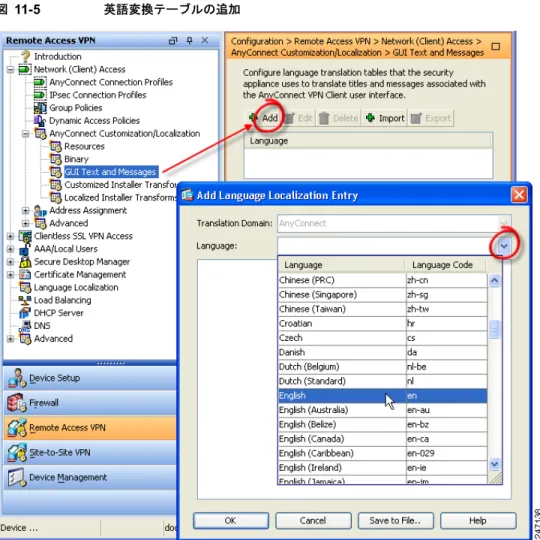Image resolution: width=540 pixels, height=540 pixels.
Task: Click the Secure Desktop Manager padlock icon
Action: coord(25,262)
